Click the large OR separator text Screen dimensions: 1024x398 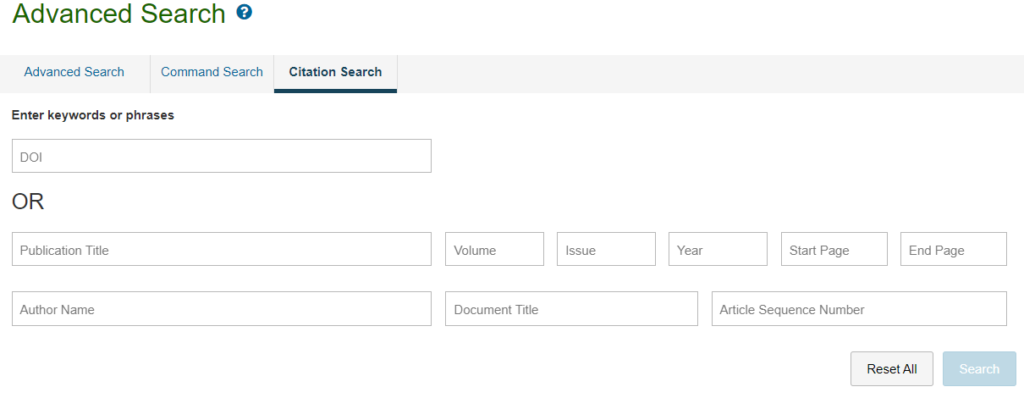pos(28,202)
